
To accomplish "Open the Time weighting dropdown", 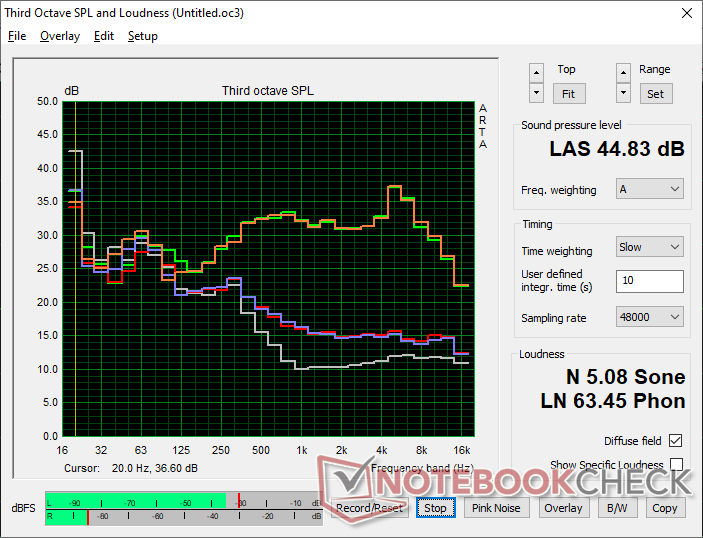I will [650, 247].
